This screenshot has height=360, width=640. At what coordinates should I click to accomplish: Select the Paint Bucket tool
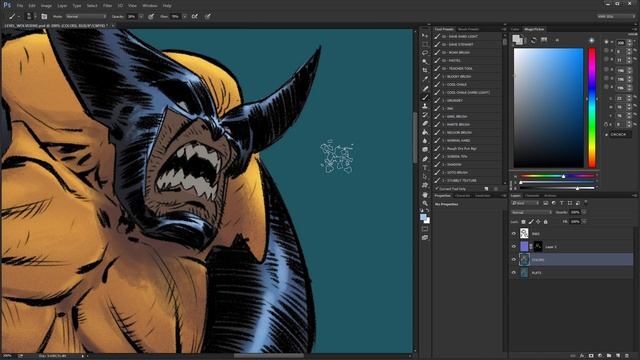click(x=425, y=132)
